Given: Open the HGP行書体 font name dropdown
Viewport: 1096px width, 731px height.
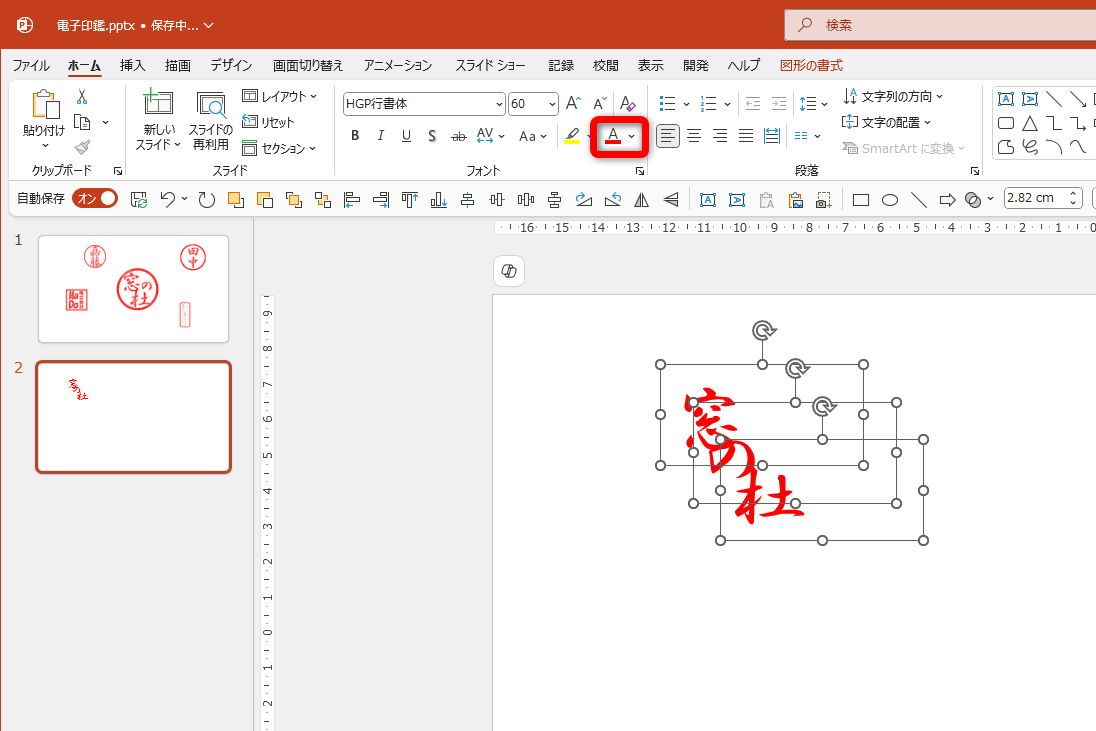Looking at the screenshot, I should point(499,104).
